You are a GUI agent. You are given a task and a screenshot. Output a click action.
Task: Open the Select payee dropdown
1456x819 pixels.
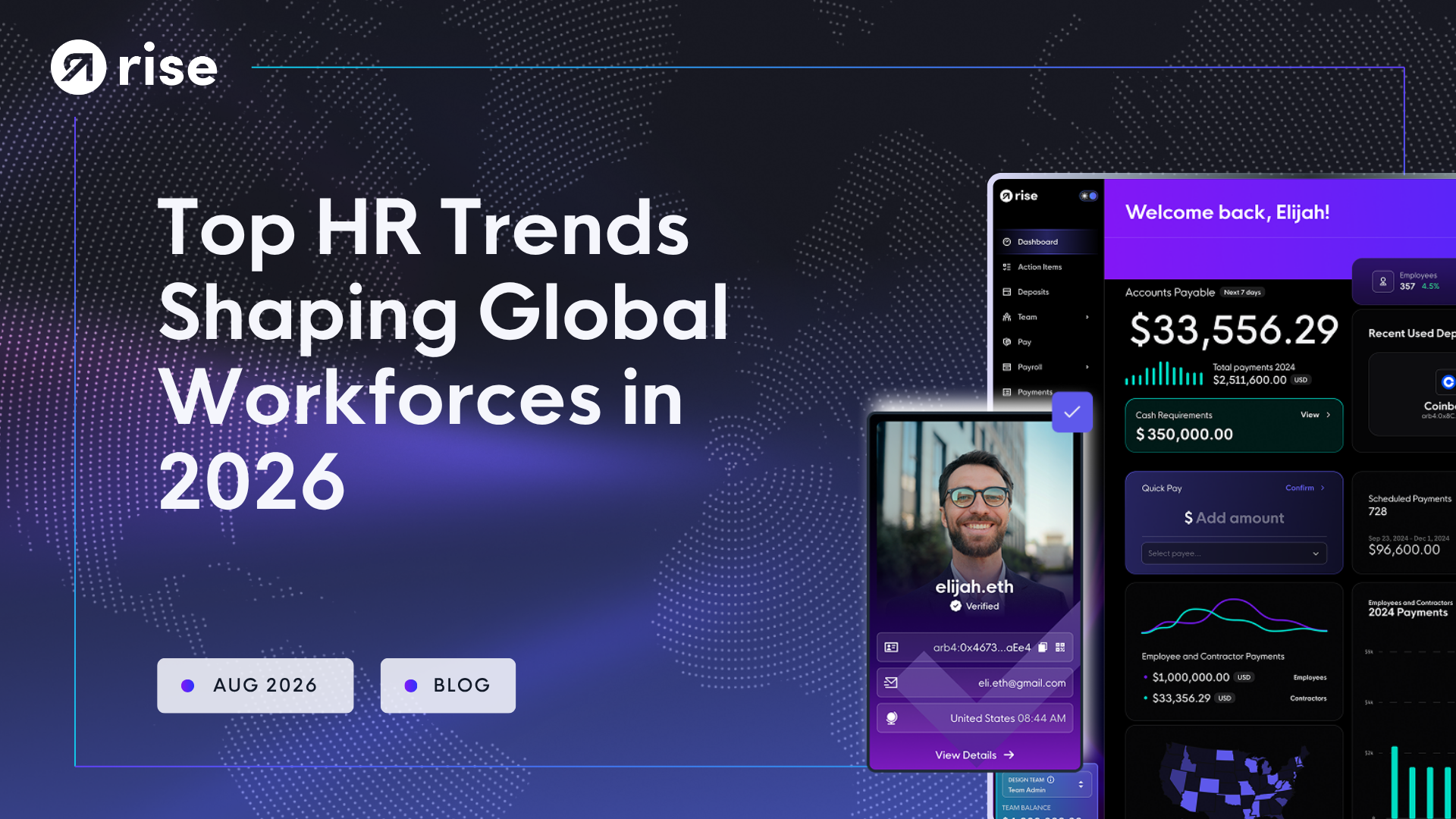click(x=1234, y=554)
